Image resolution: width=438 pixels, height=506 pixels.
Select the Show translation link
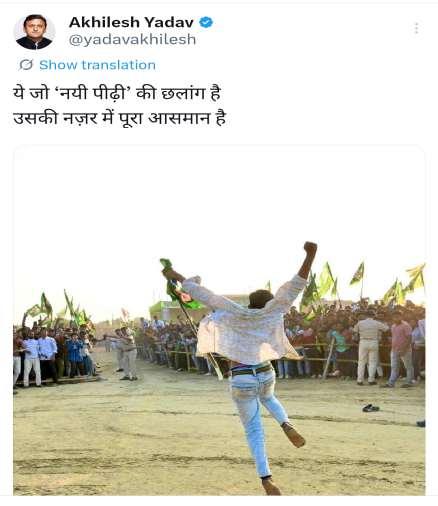(97, 65)
